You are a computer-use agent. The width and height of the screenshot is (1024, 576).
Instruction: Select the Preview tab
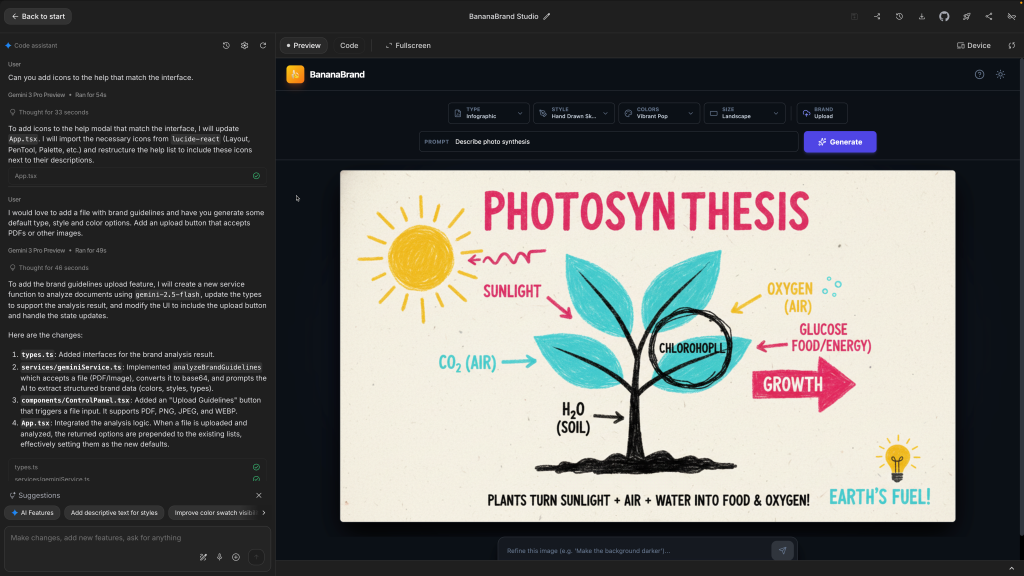302,45
